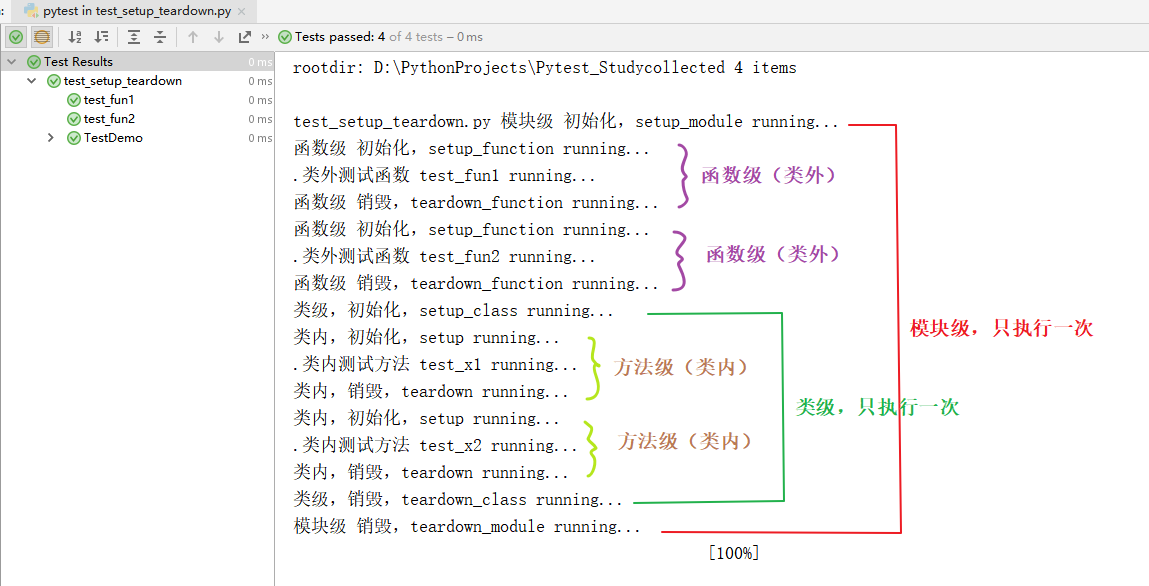The width and height of the screenshot is (1149, 586).
Task: Click the 0 ms duration of Test Results
Action: tap(260, 62)
